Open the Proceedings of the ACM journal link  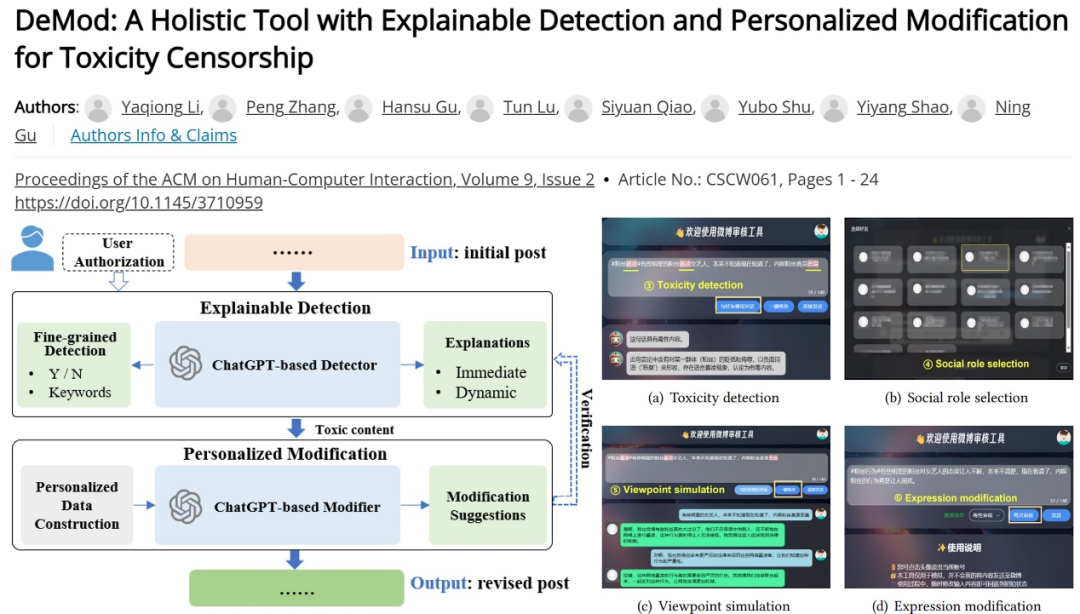click(x=304, y=179)
